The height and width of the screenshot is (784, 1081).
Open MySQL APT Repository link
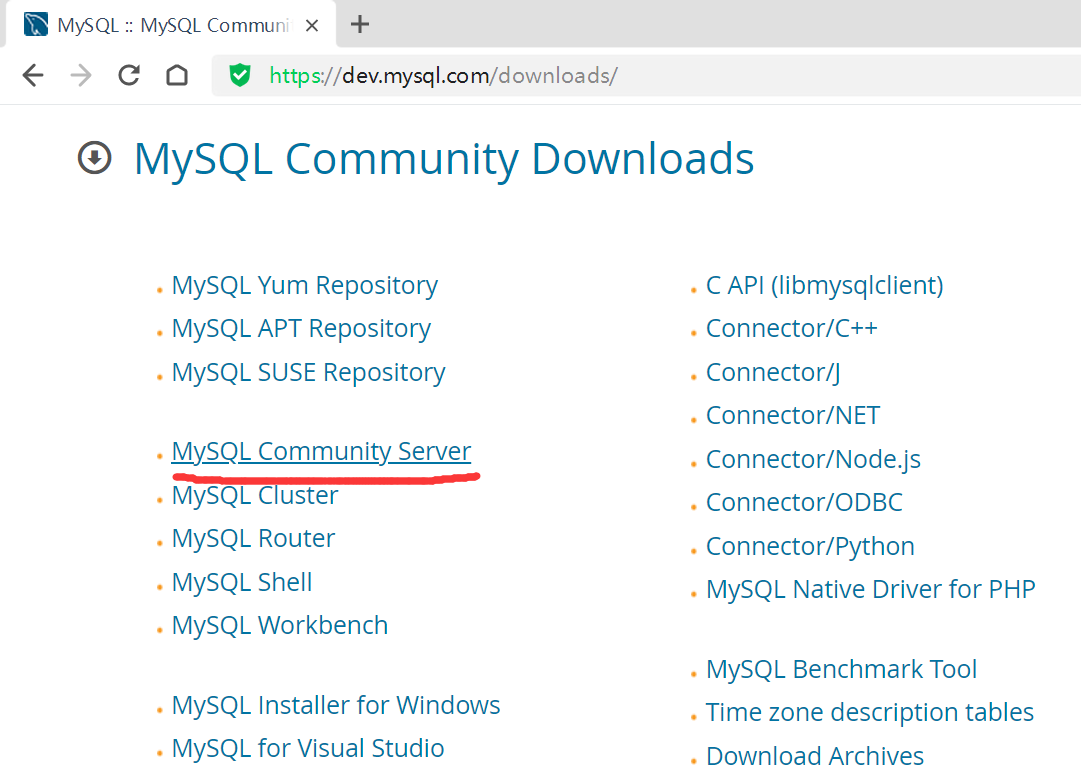pyautogui.click(x=301, y=329)
